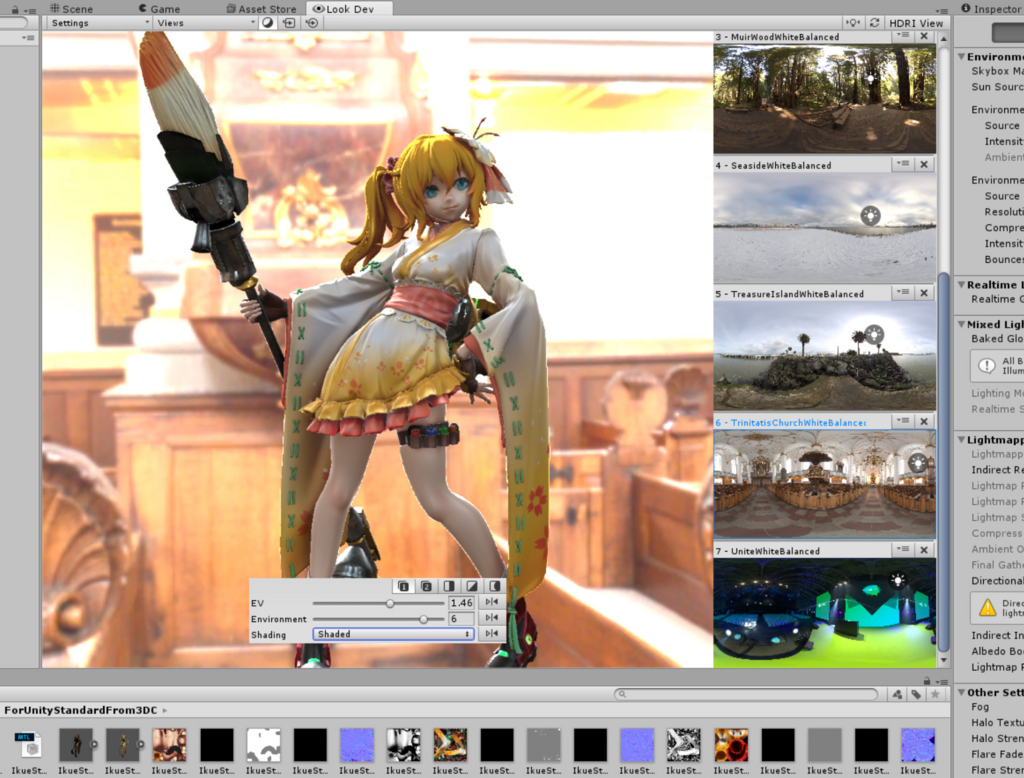Click the arrow-into-circle icon in Look Dev toolbar
The image size is (1024, 778).
(x=312, y=23)
